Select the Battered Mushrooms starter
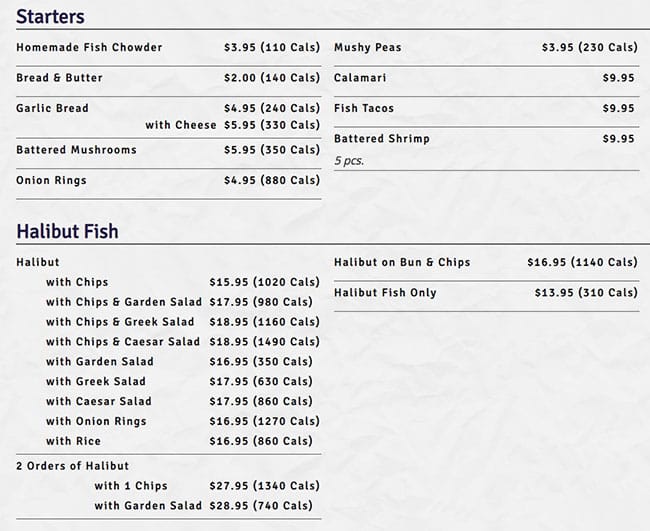Viewport: 650px width, 531px height. (x=76, y=150)
